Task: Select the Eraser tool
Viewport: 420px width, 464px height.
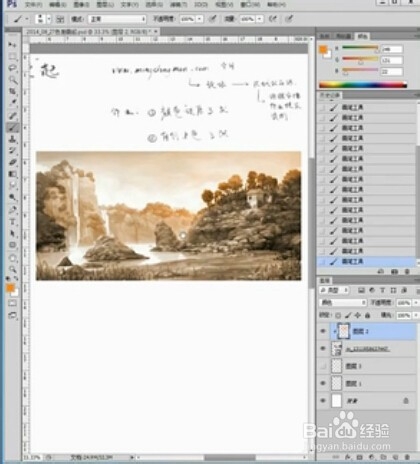Action: [x=12, y=162]
